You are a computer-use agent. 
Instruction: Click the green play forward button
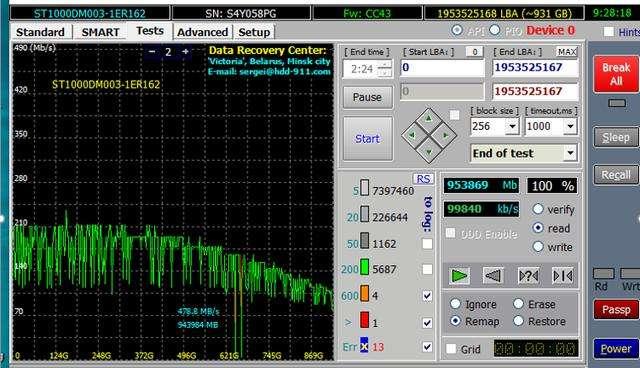coord(459,276)
